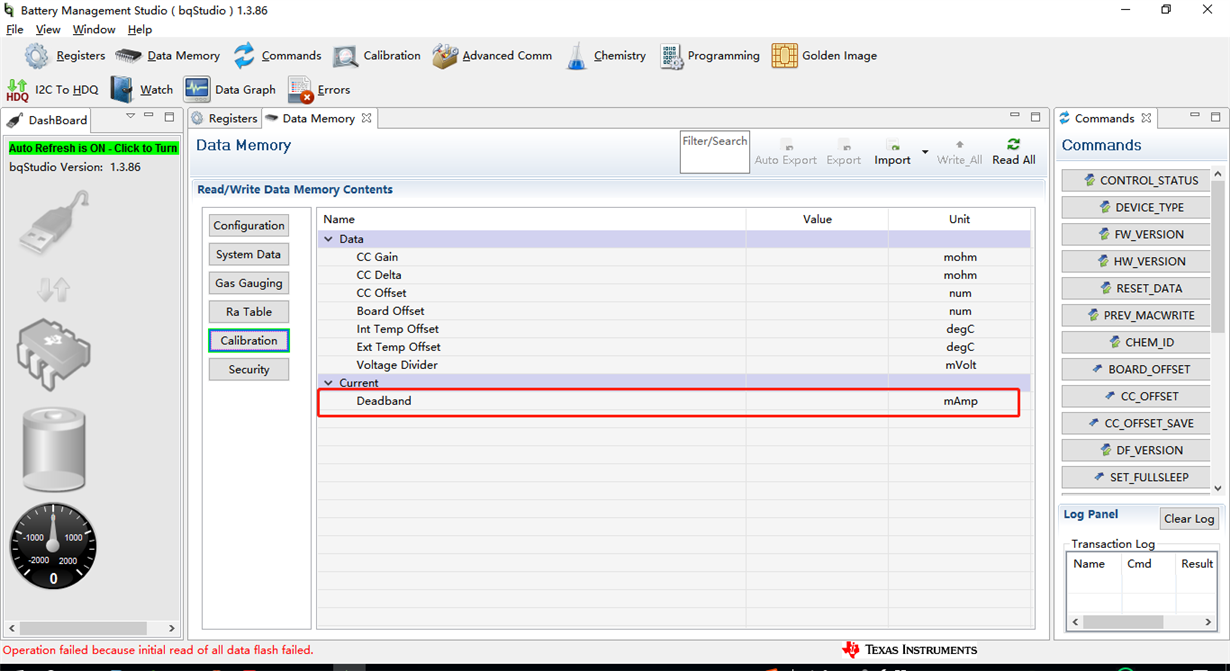Screen dimensions: 1230x671
Task: Open the Golden Image chip icon
Action: click(x=785, y=56)
